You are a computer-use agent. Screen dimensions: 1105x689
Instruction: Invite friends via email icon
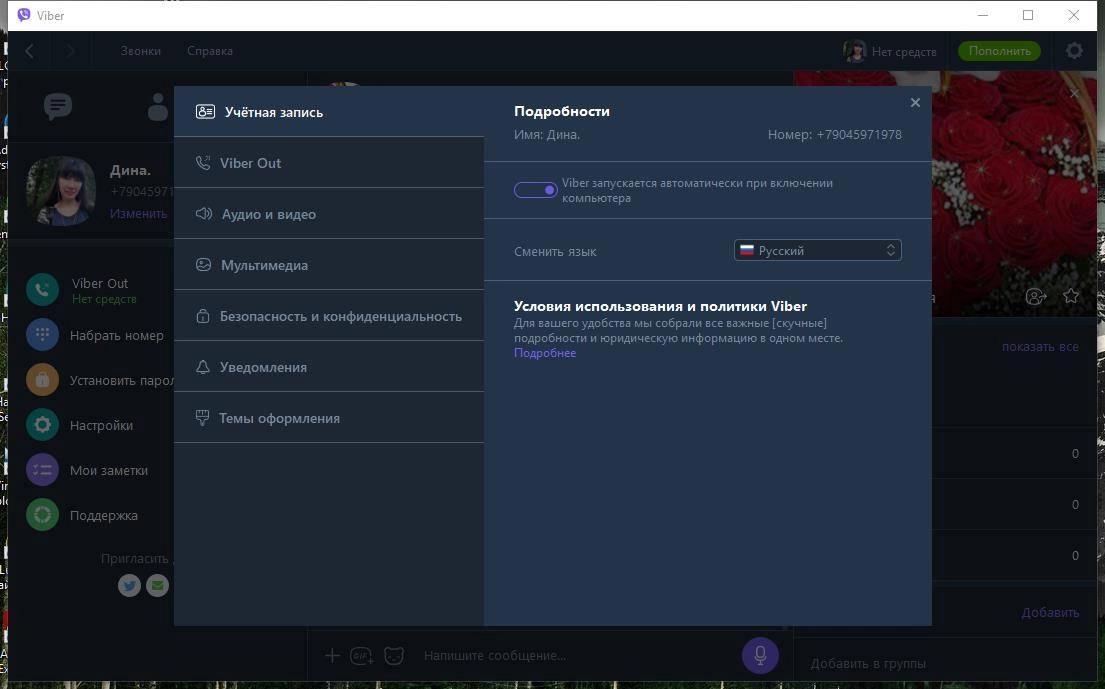(x=157, y=585)
